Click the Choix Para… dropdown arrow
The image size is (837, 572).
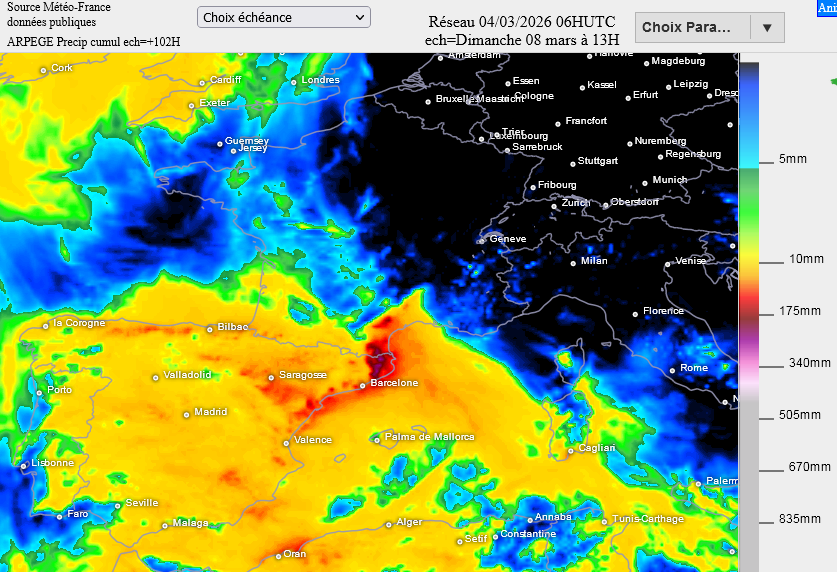coord(767,27)
